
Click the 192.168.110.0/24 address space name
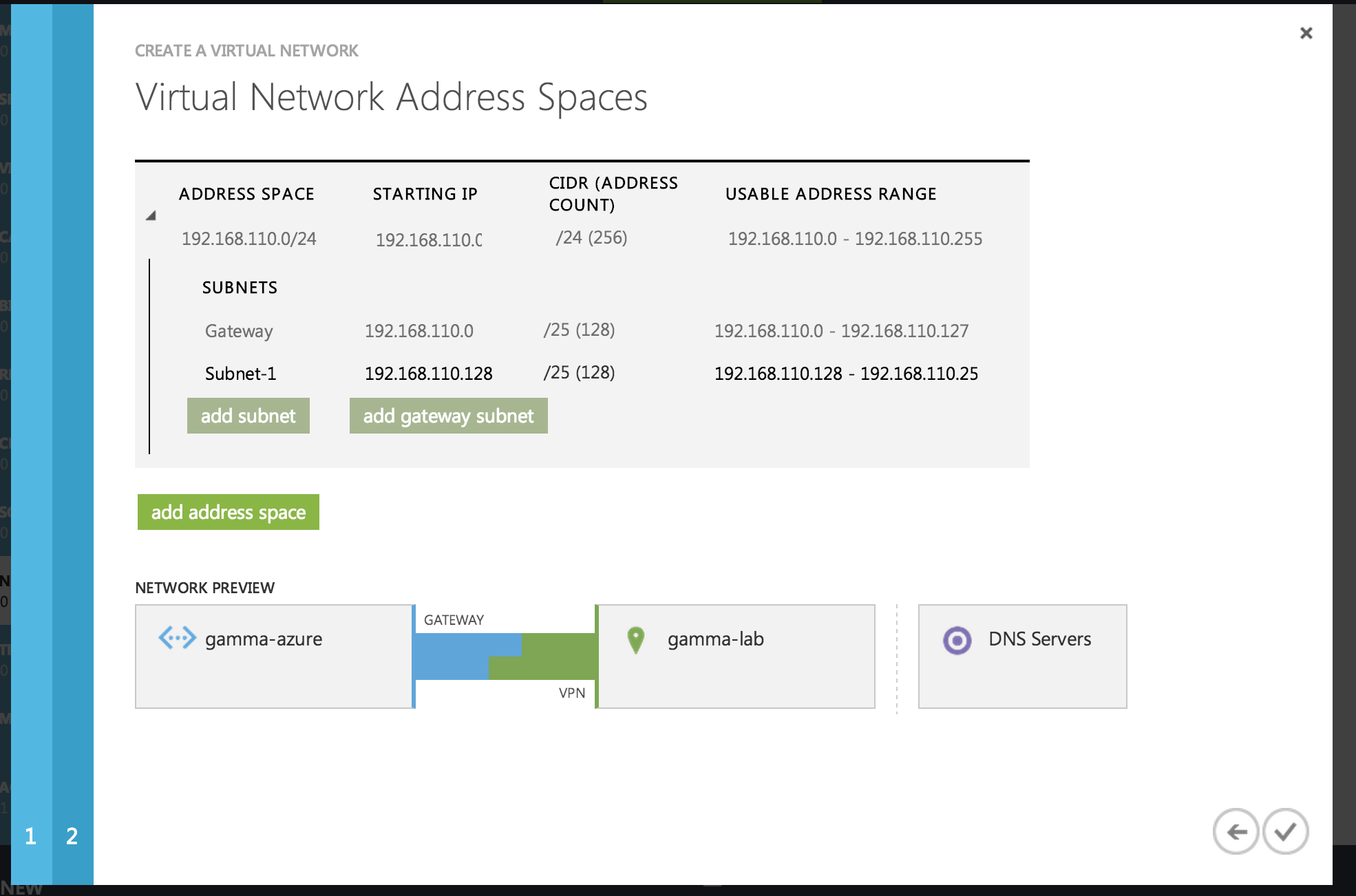[248, 239]
